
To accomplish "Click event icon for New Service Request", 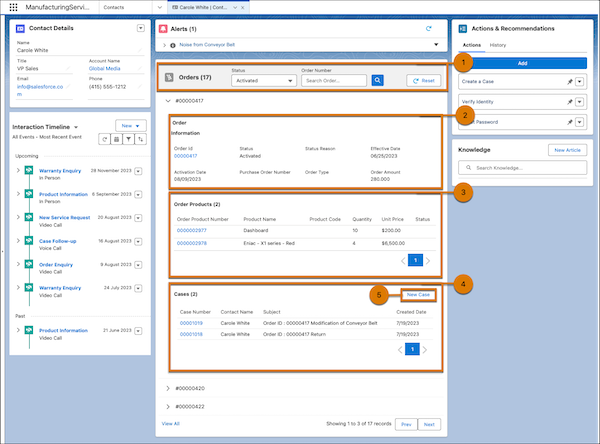I will [29, 217].
